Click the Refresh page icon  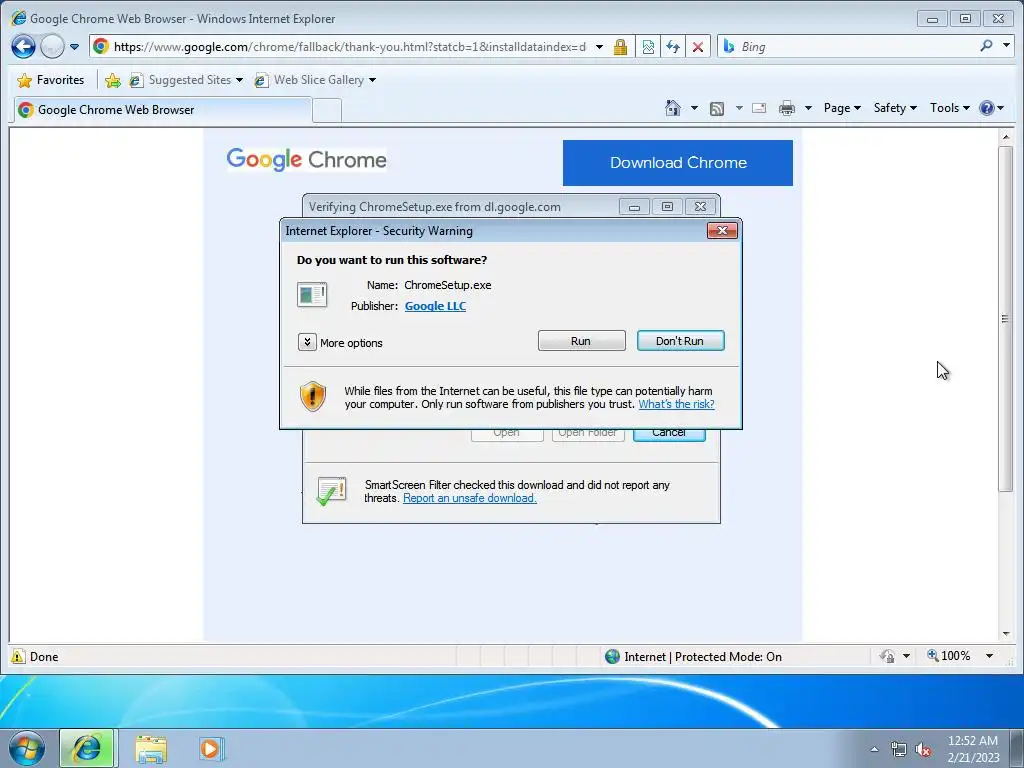(673, 46)
